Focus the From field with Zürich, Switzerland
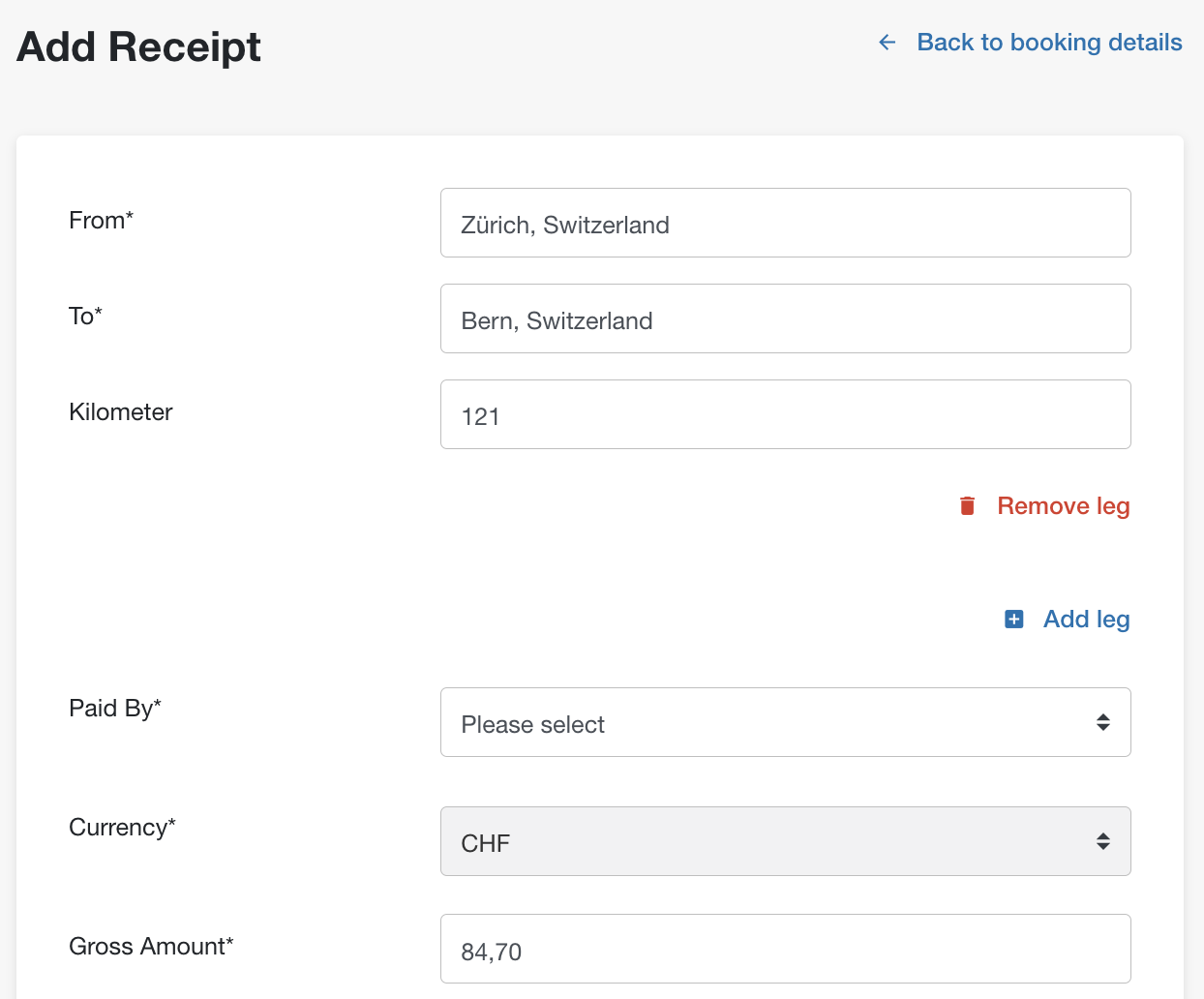Viewport: 1204px width, 999px height. [x=785, y=223]
